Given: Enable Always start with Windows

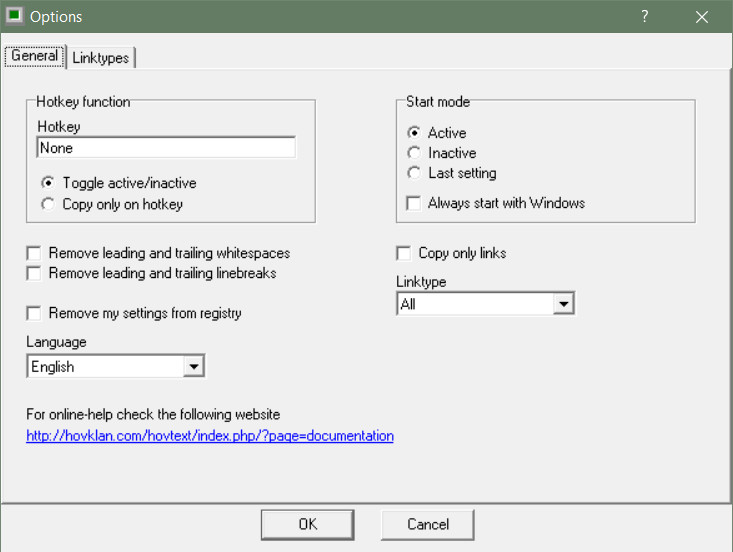Looking at the screenshot, I should [414, 203].
